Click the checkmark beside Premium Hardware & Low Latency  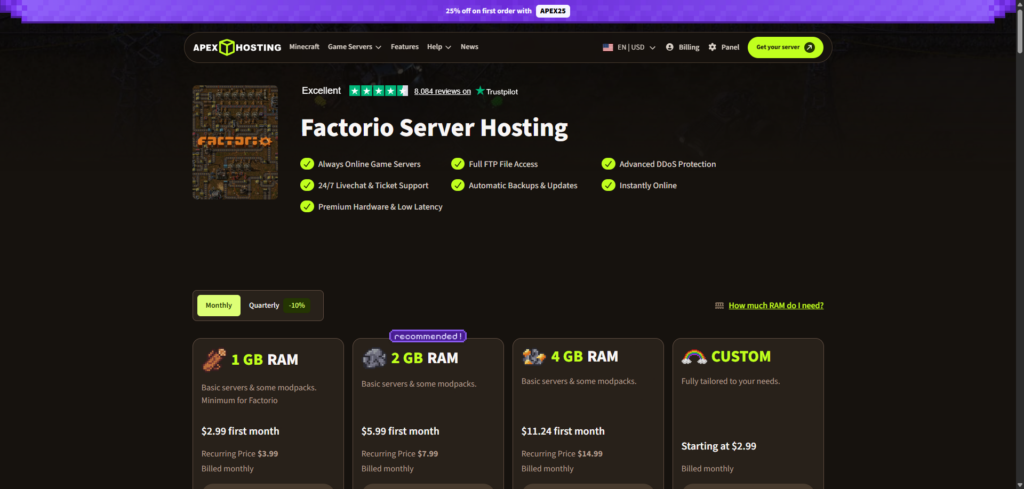point(307,206)
